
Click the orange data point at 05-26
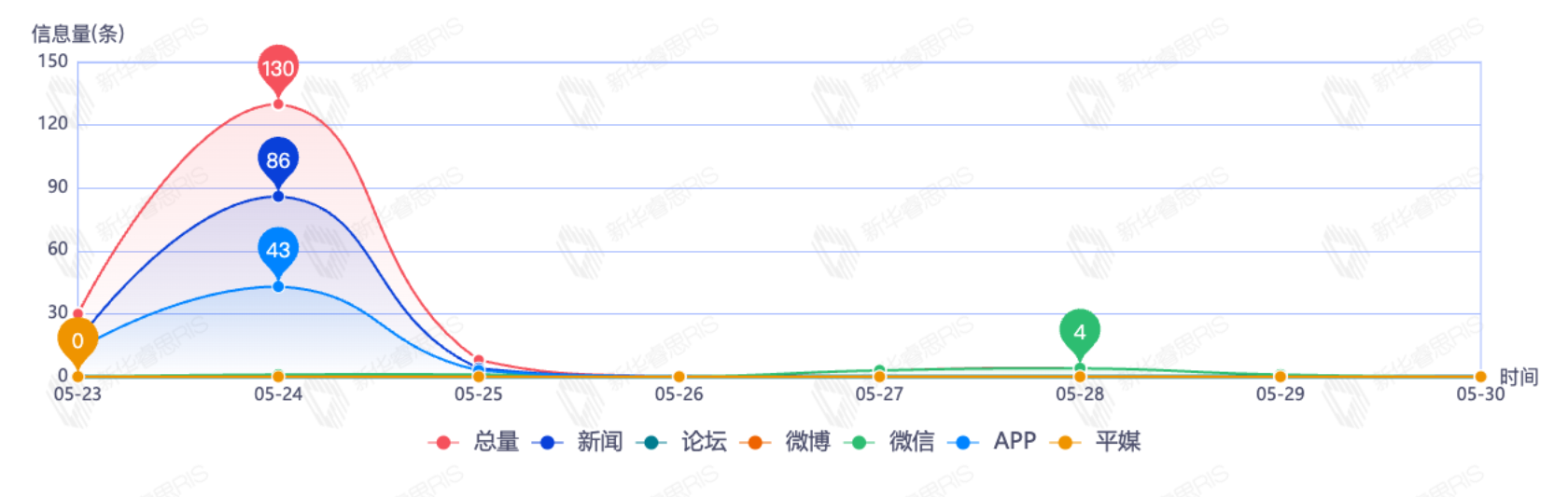(x=679, y=377)
